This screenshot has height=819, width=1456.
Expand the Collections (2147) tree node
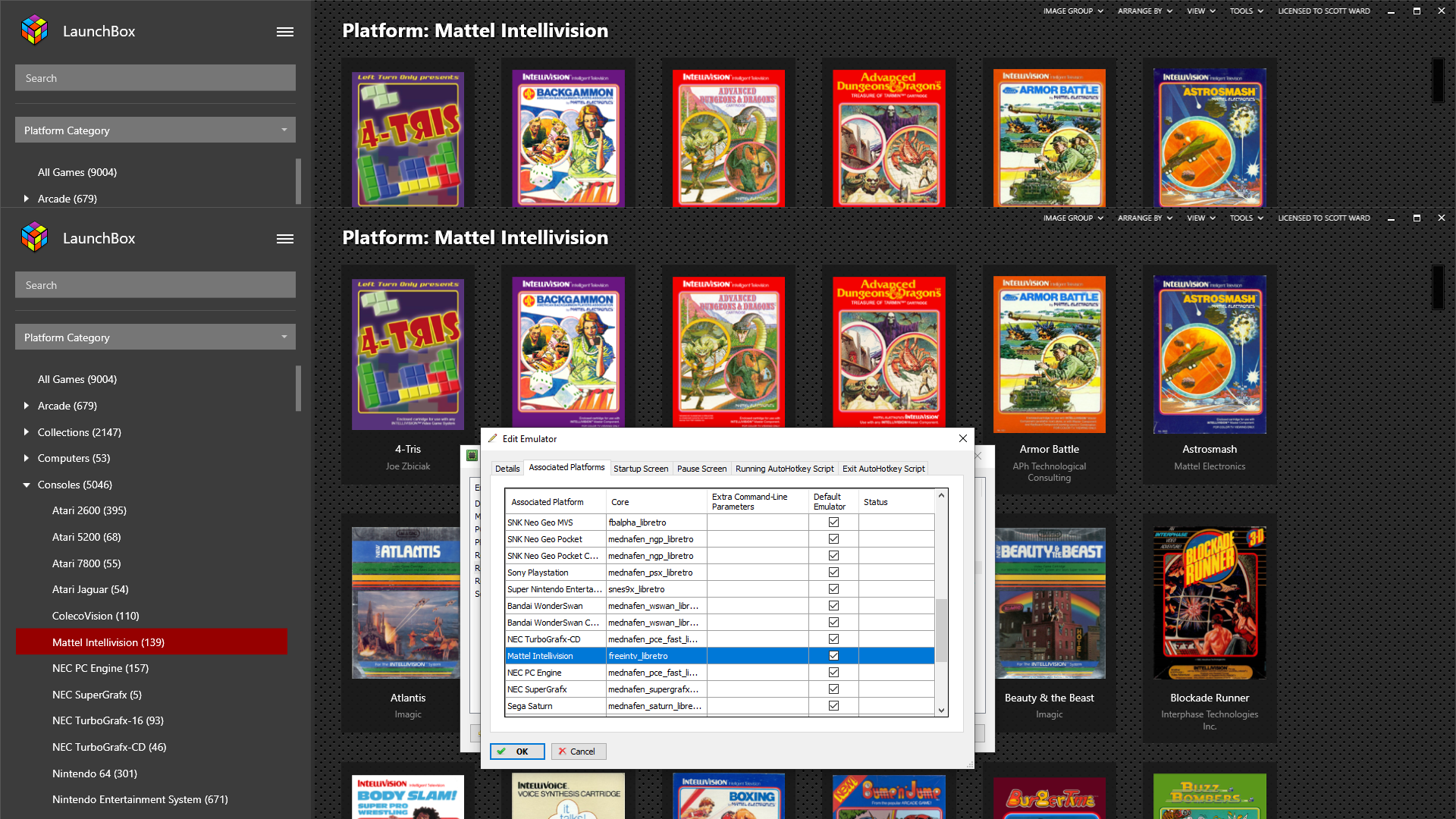[27, 432]
